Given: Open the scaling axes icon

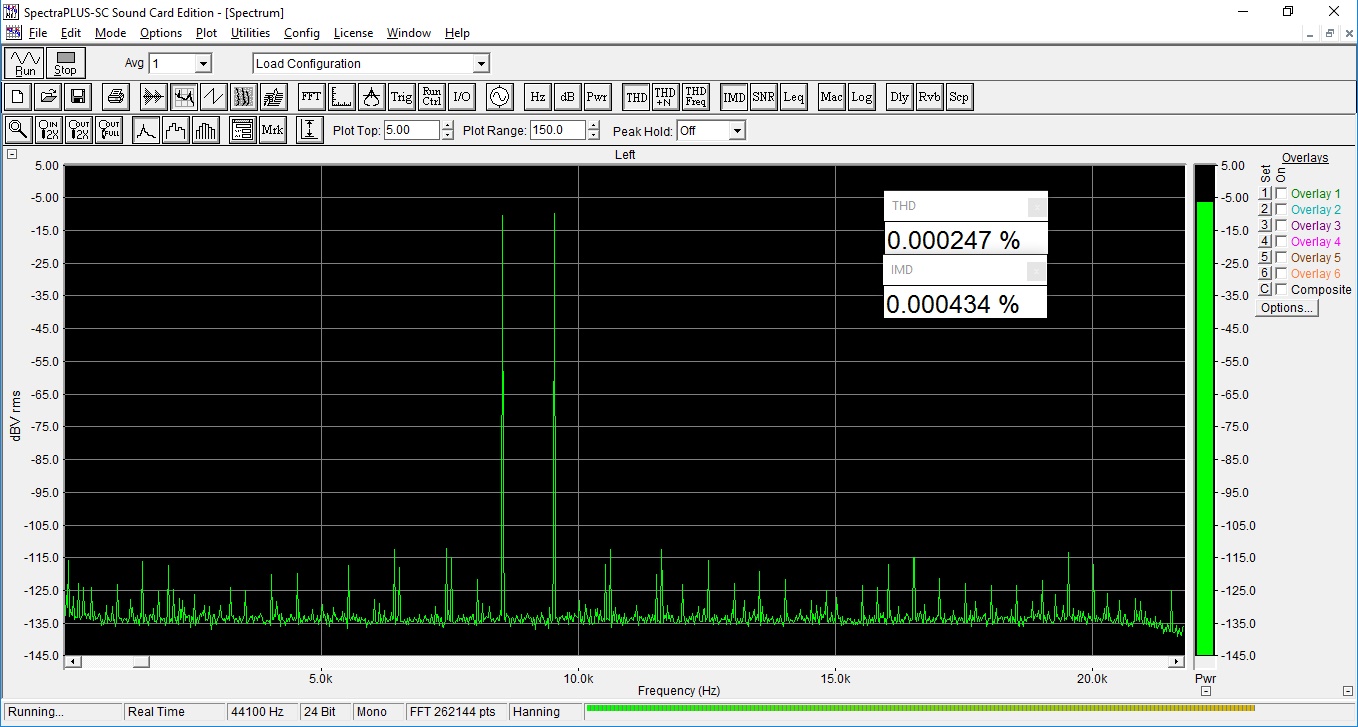Looking at the screenshot, I should tap(341, 97).
